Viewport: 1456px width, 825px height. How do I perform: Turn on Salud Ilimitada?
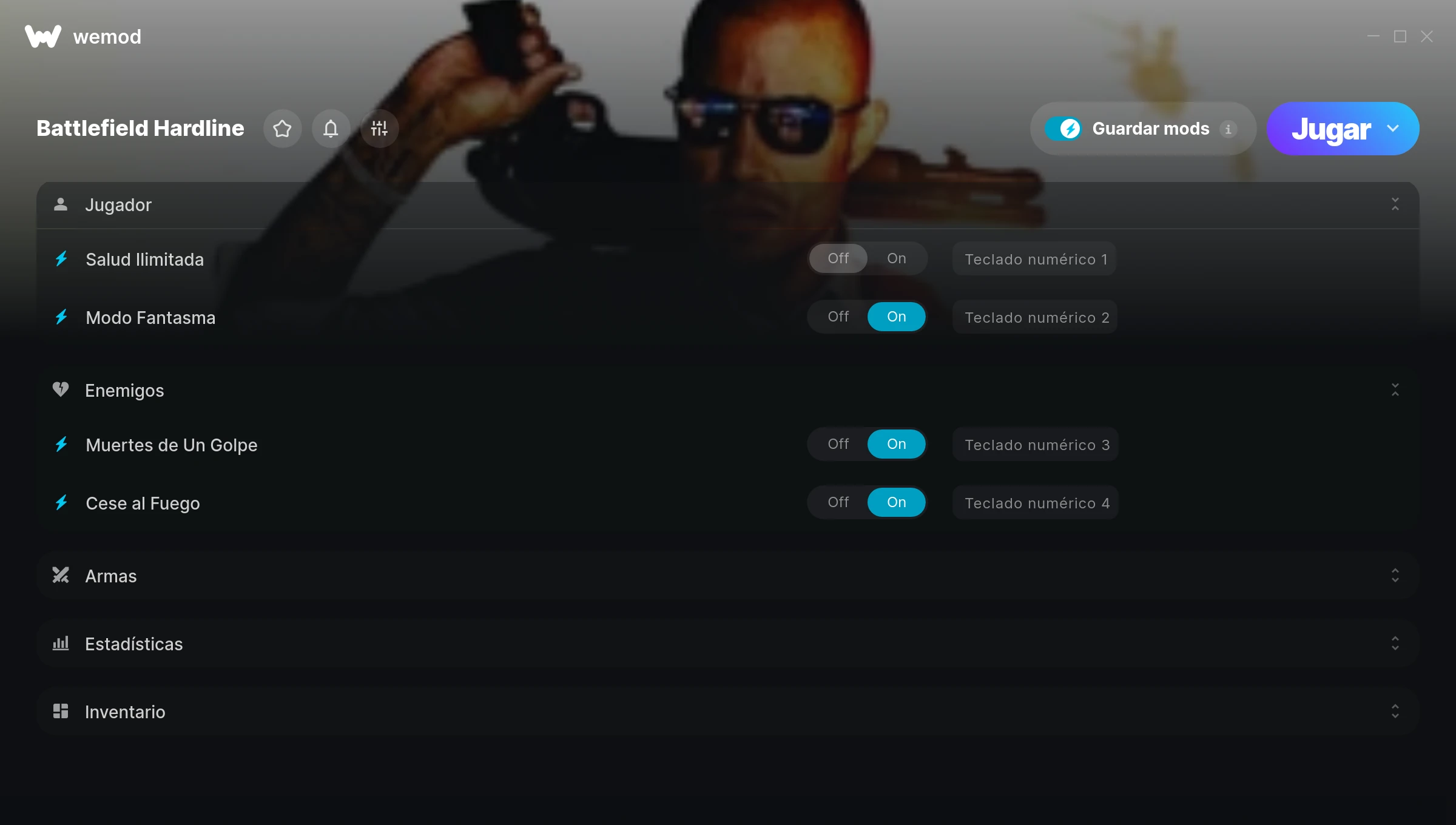[x=896, y=258]
